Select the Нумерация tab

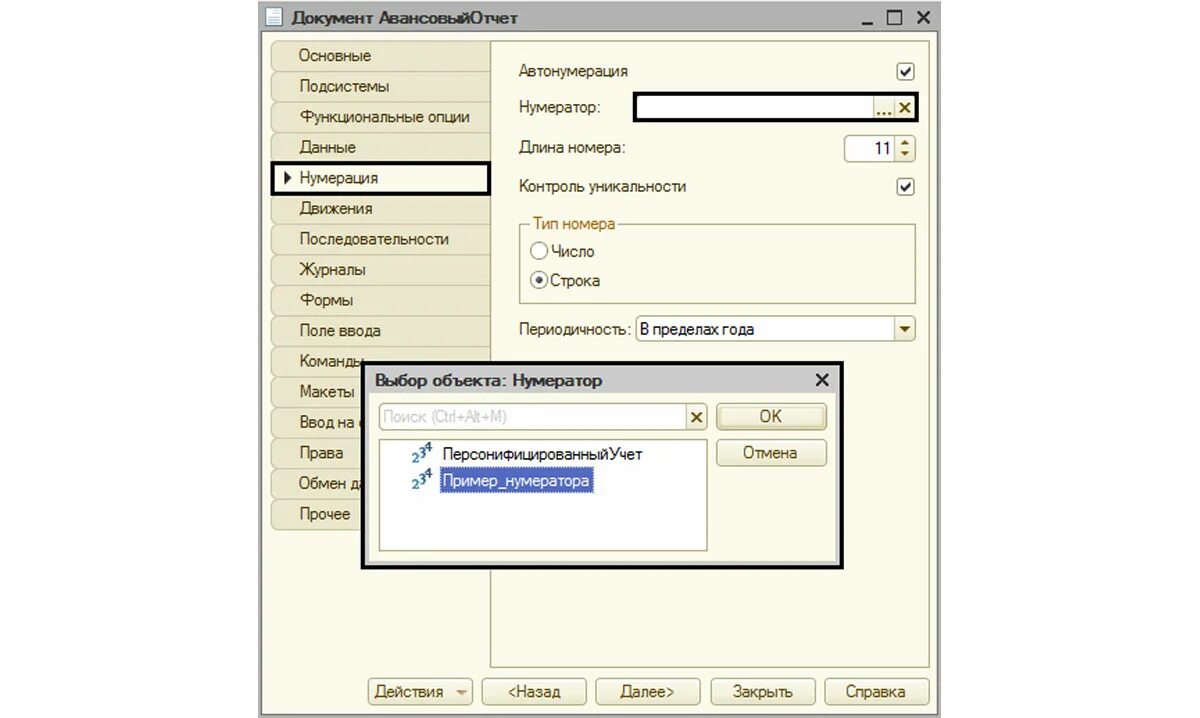pos(380,178)
